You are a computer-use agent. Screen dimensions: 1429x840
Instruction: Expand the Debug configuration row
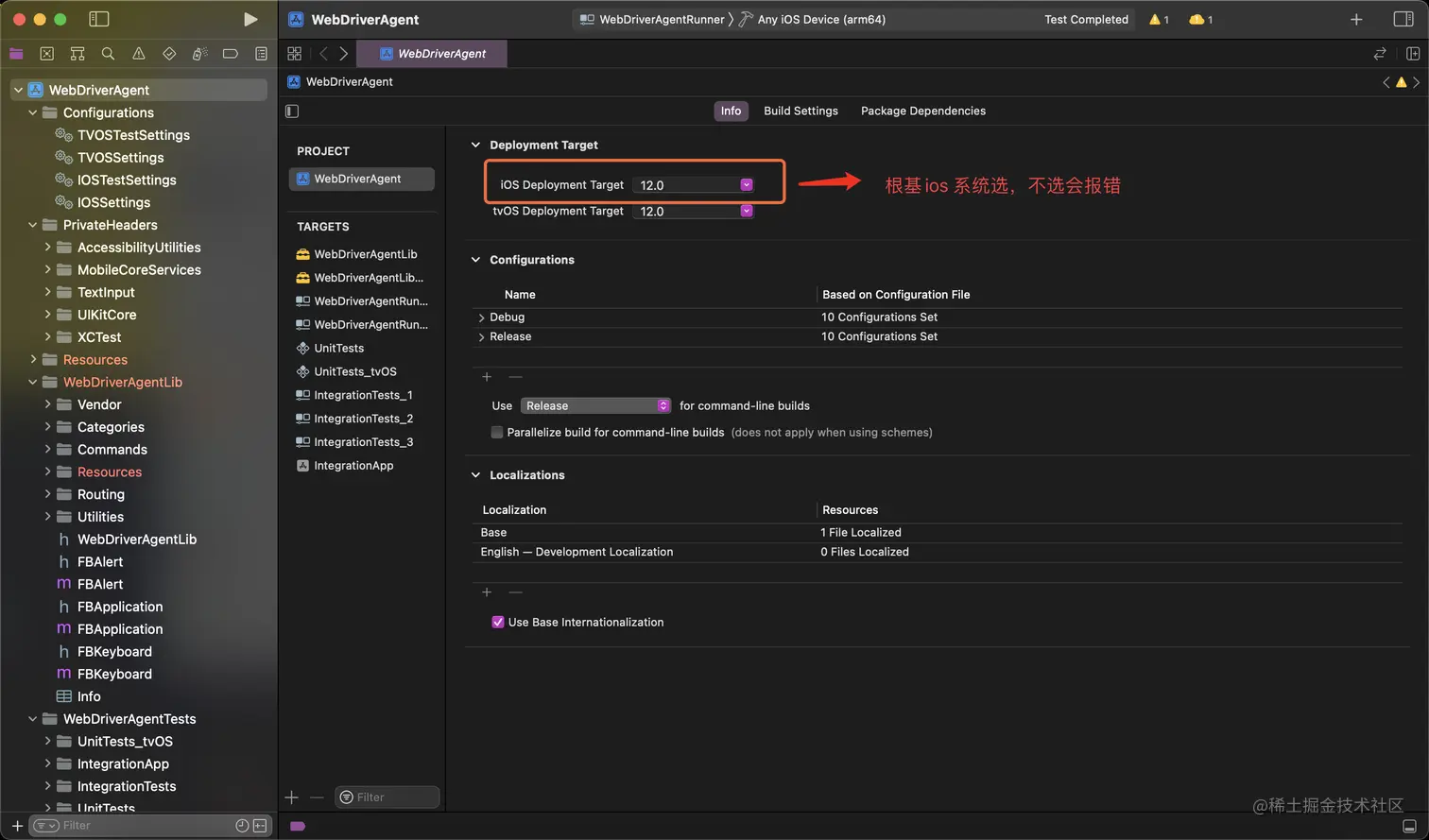point(482,317)
